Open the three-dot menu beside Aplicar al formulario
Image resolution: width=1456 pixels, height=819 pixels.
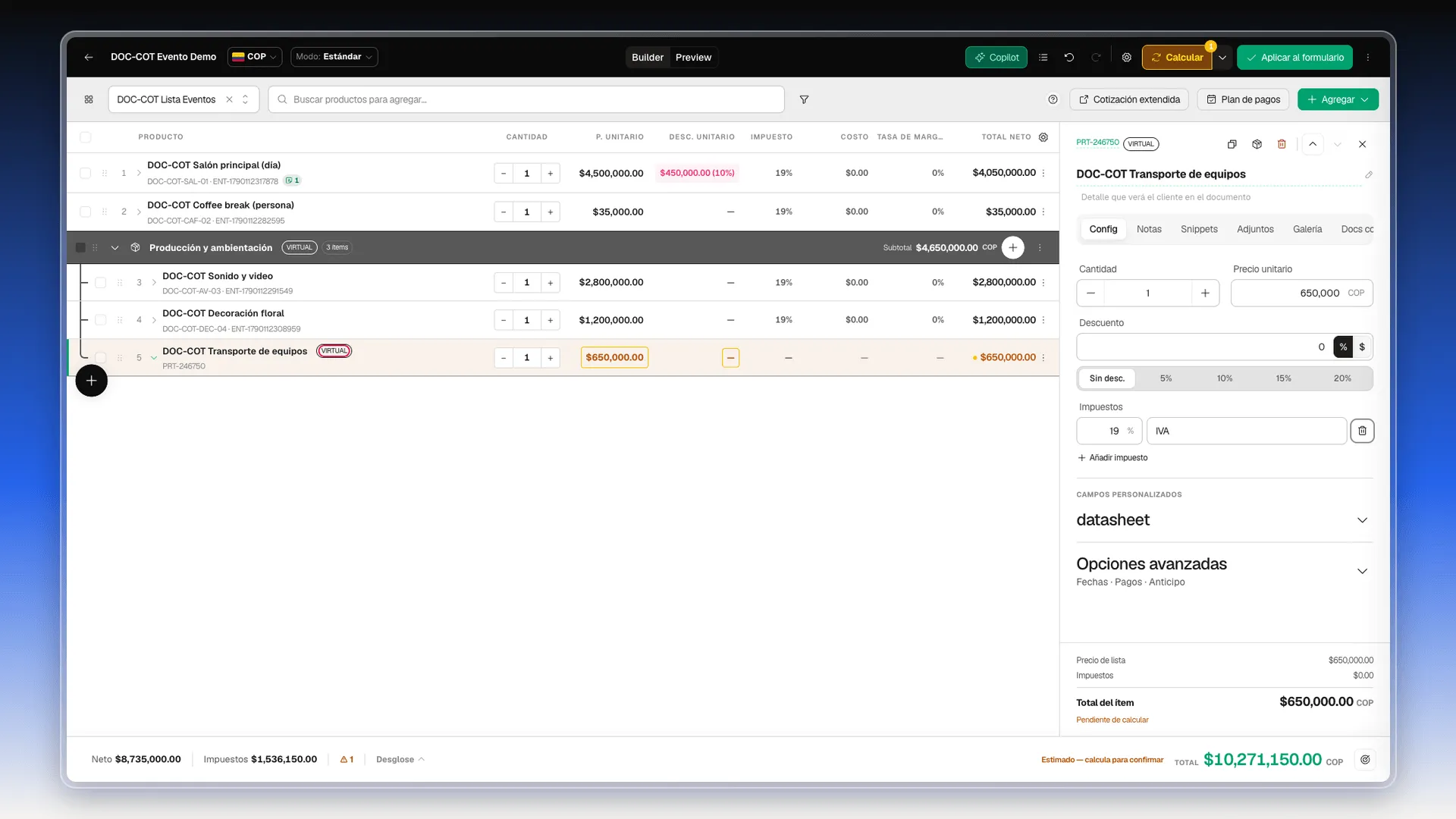point(1368,58)
